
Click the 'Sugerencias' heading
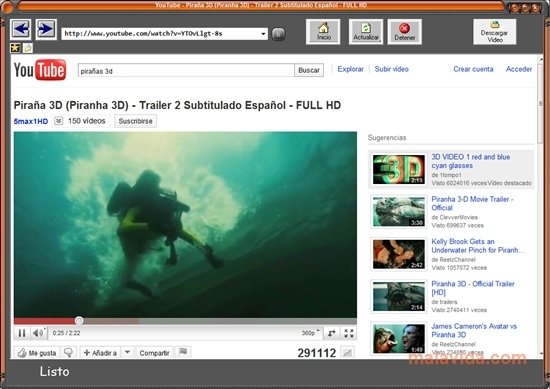pos(387,138)
